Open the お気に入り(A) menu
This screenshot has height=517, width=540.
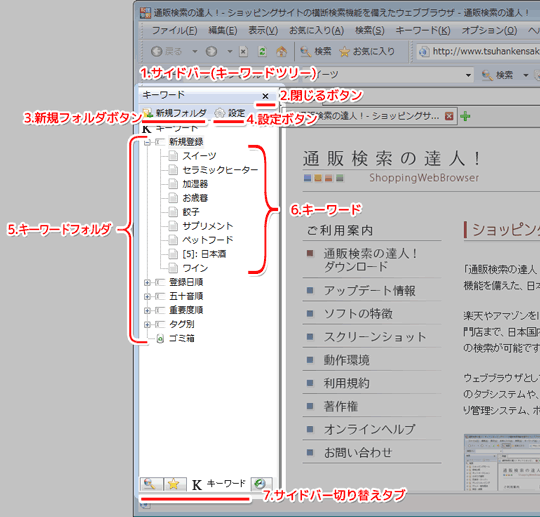pyautogui.click(x=316, y=31)
